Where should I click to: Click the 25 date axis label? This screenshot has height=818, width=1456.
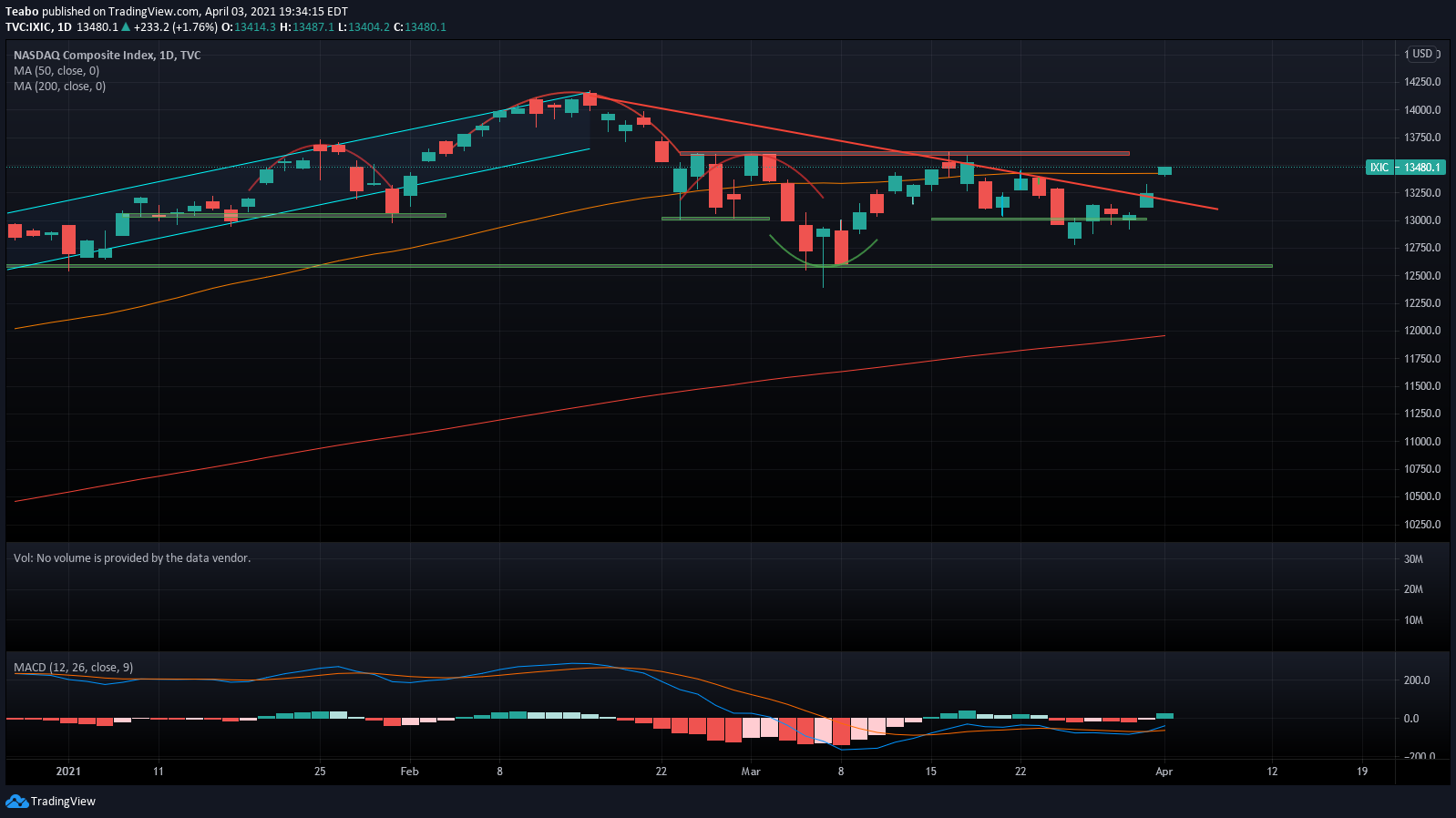[x=320, y=772]
